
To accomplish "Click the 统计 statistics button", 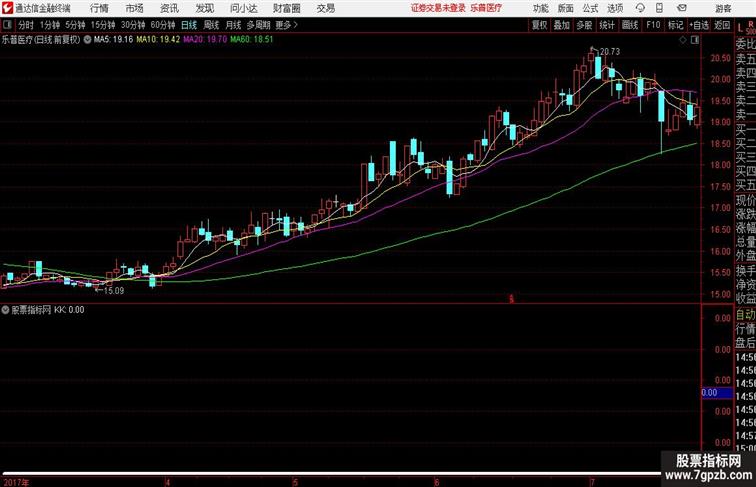I will tap(607, 25).
